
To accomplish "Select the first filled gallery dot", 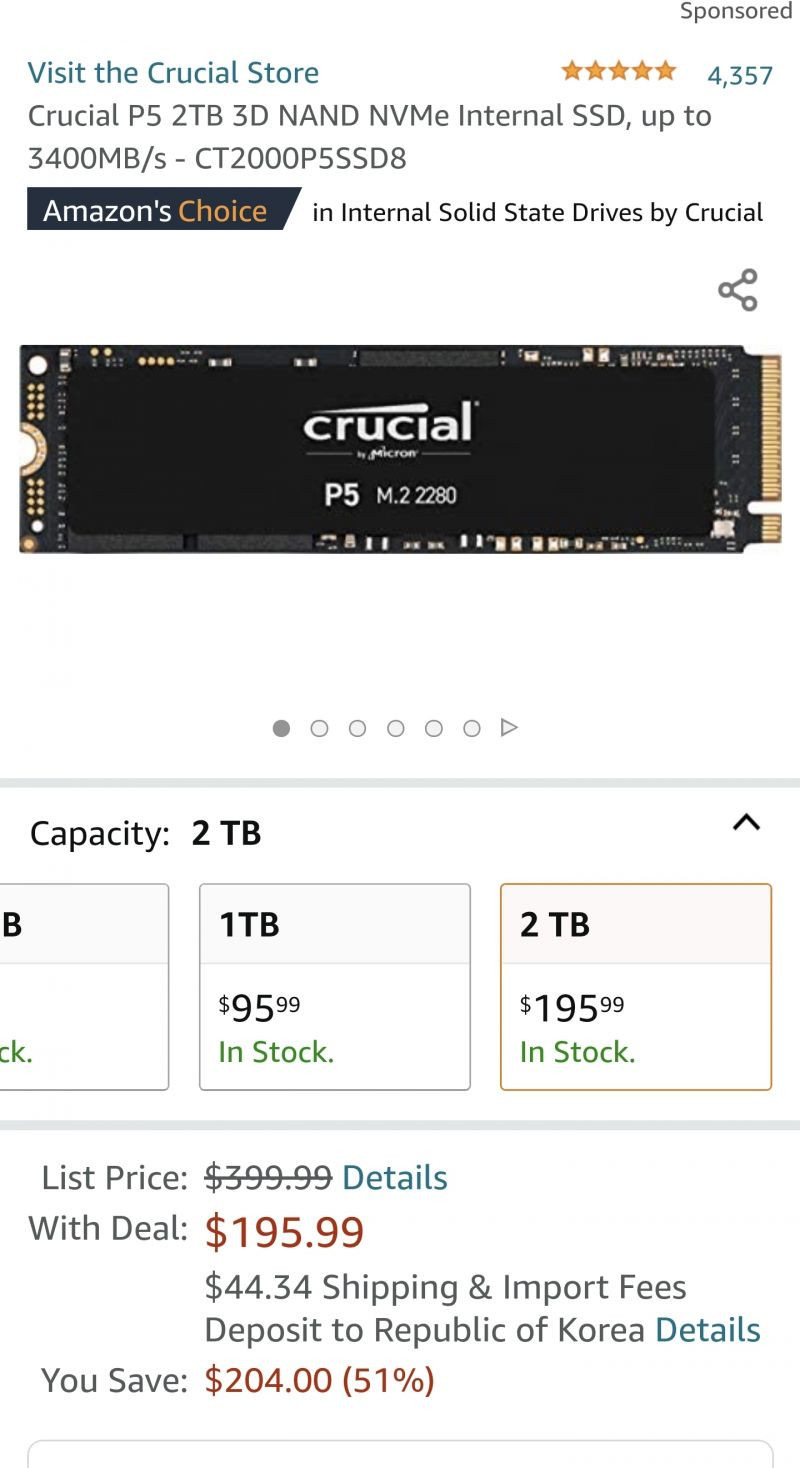I will click(x=281, y=728).
